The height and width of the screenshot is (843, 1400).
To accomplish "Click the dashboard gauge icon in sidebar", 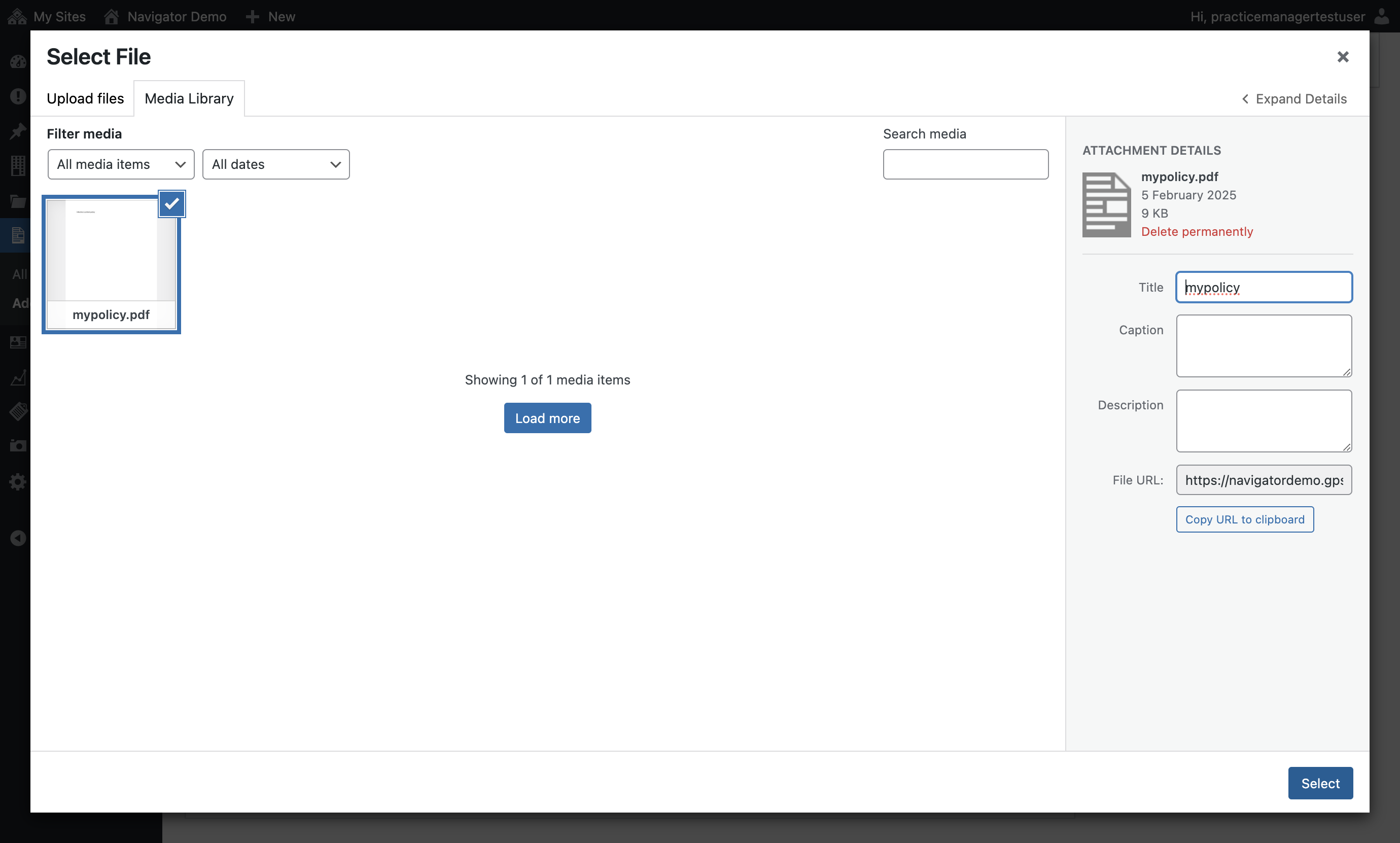I will click(18, 61).
